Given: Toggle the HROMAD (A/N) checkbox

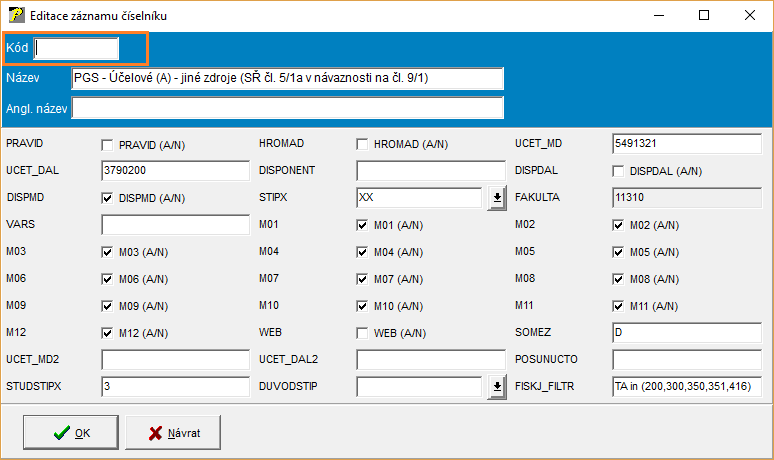Looking at the screenshot, I should pyautogui.click(x=362, y=145).
